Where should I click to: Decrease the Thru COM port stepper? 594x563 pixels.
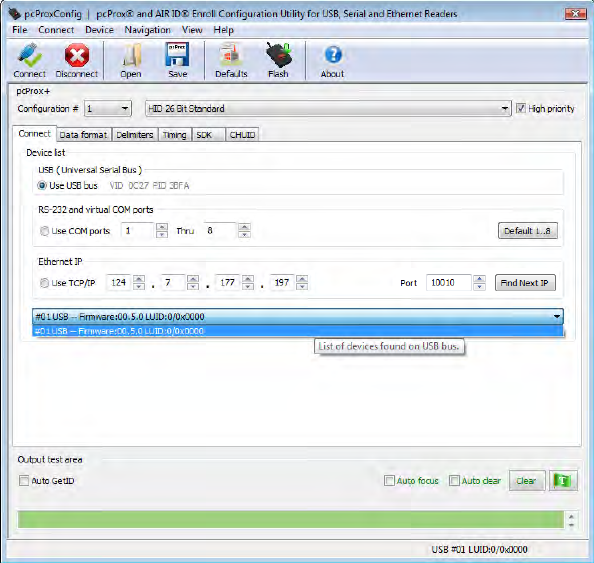[244, 235]
